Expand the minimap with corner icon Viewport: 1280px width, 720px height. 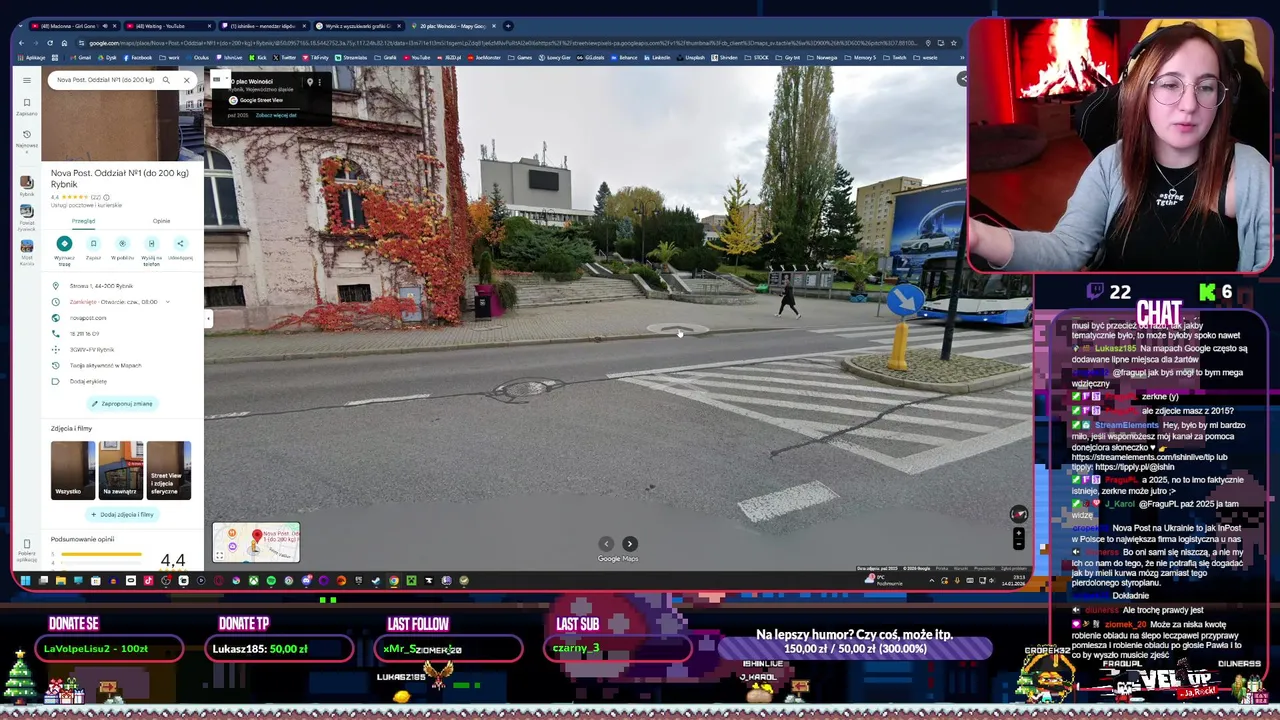220,556
